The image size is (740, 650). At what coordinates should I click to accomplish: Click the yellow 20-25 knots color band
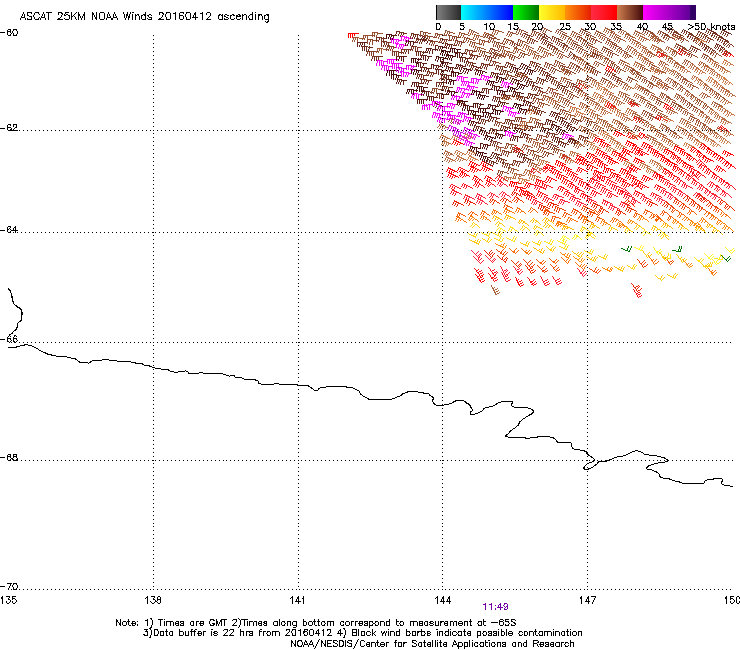[552, 12]
